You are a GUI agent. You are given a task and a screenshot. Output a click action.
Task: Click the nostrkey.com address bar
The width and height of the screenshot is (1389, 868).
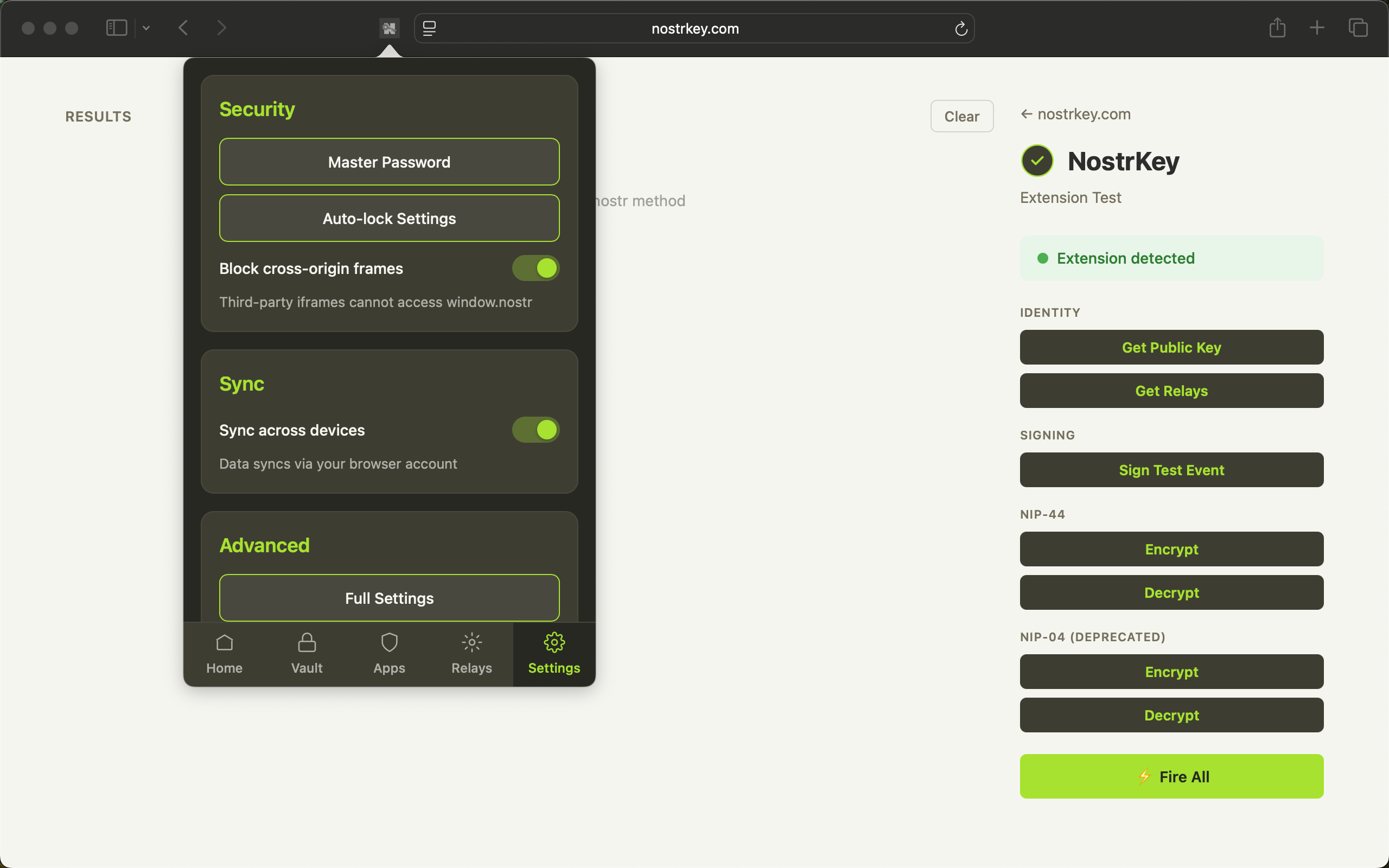[x=694, y=28]
